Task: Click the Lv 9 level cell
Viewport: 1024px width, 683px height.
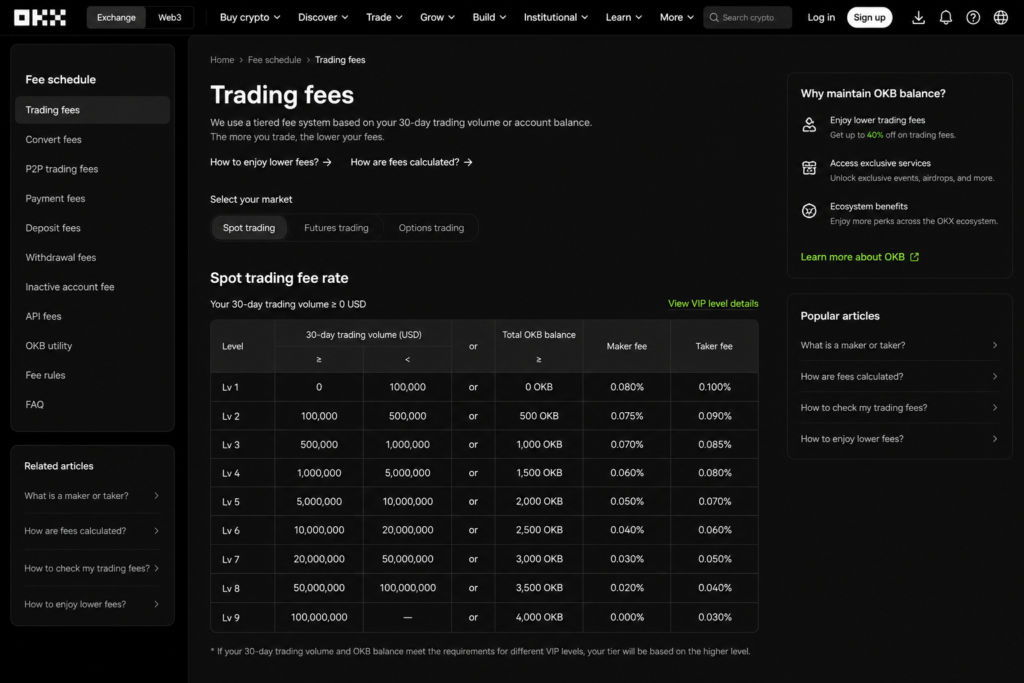Action: [x=242, y=618]
